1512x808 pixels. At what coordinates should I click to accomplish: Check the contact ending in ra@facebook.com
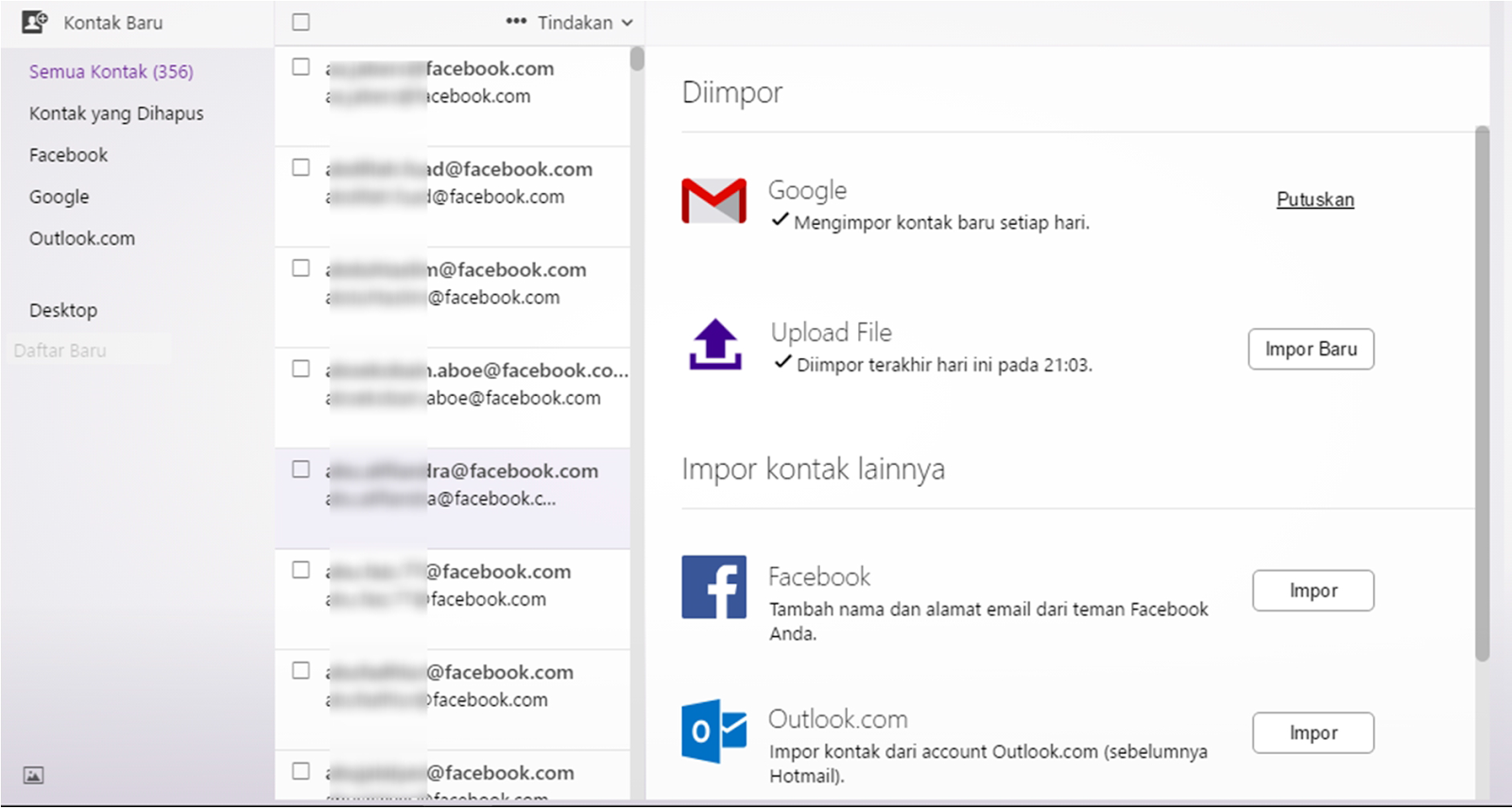click(x=301, y=470)
